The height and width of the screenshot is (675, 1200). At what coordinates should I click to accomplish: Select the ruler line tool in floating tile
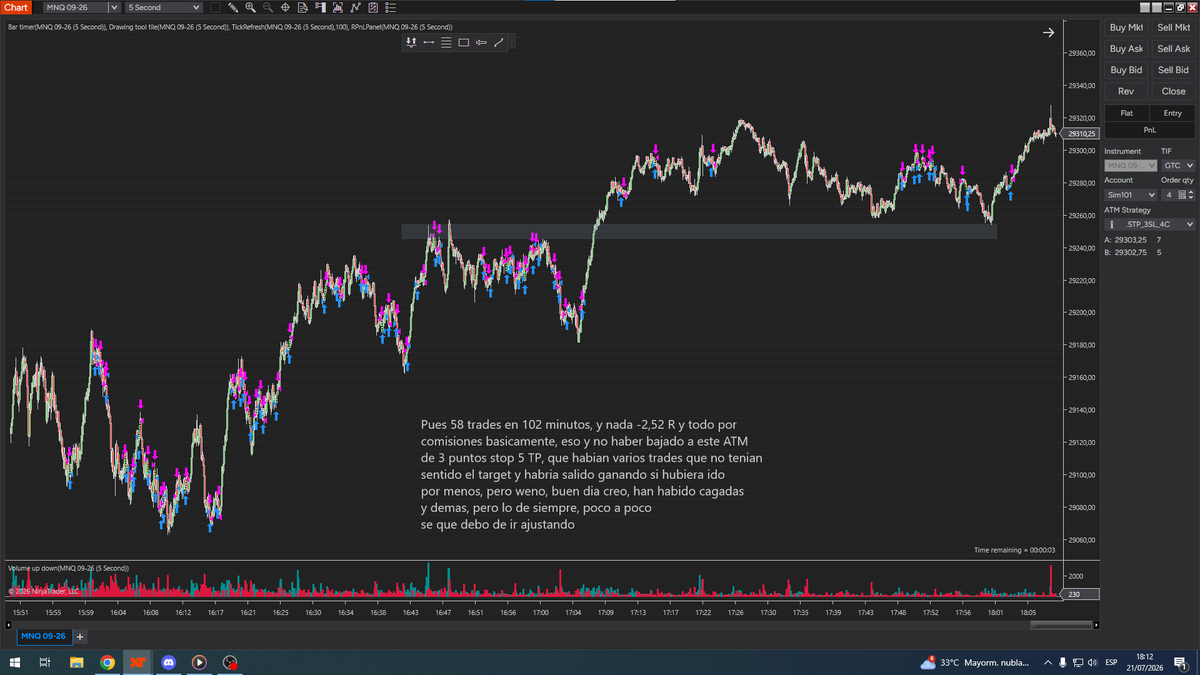pyautogui.click(x=429, y=42)
